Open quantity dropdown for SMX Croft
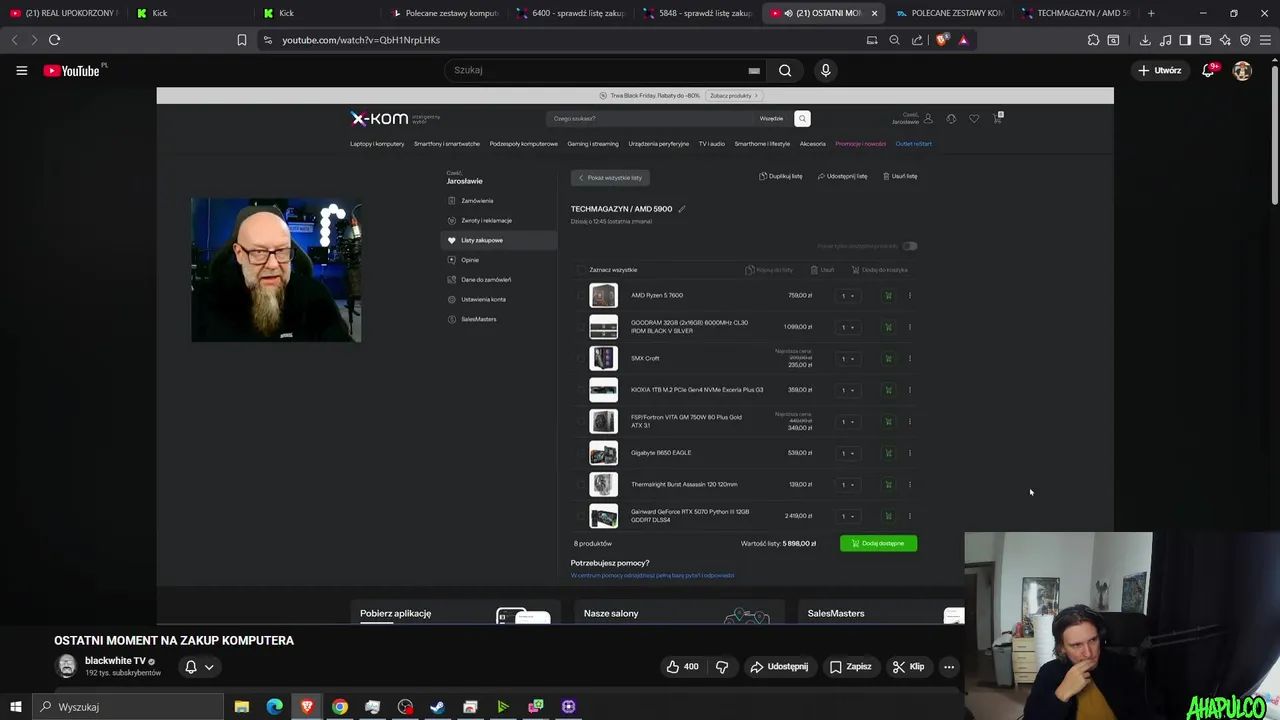 point(848,358)
